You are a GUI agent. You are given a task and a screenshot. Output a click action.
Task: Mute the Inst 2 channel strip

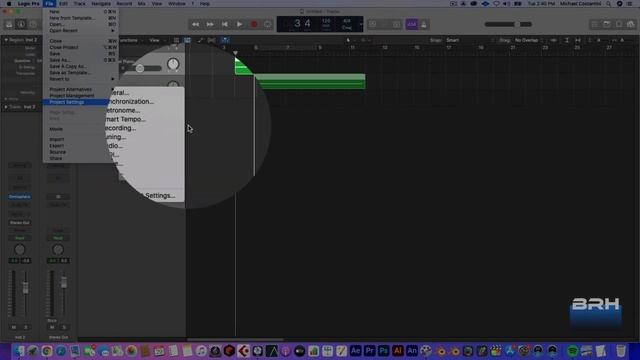14,327
